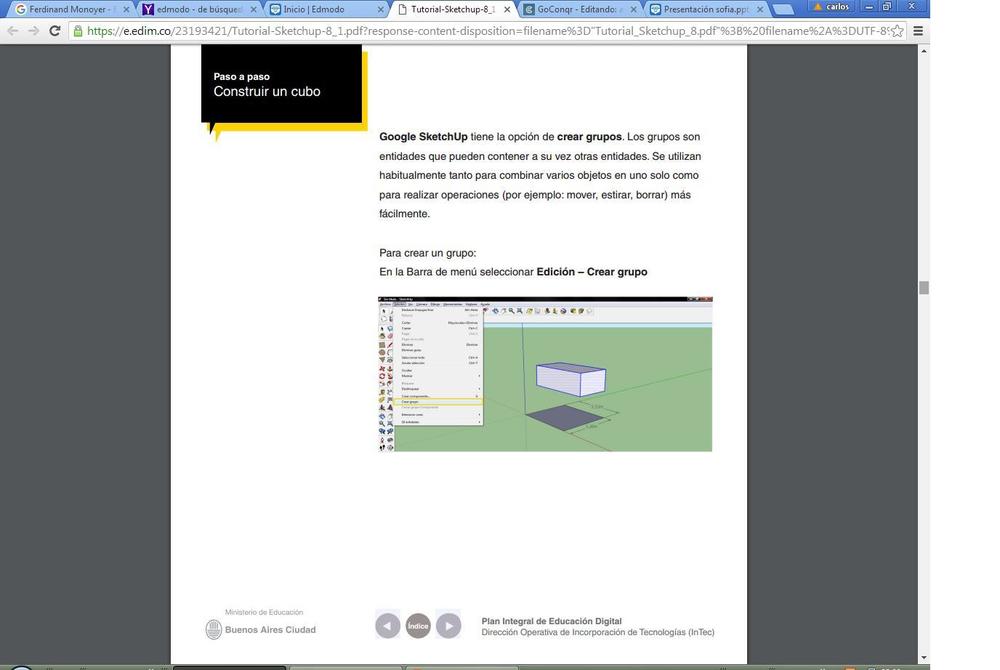This screenshot has height=670, width=1000.
Task: Click the 'Paso a paso' label
Action: click(x=242, y=76)
